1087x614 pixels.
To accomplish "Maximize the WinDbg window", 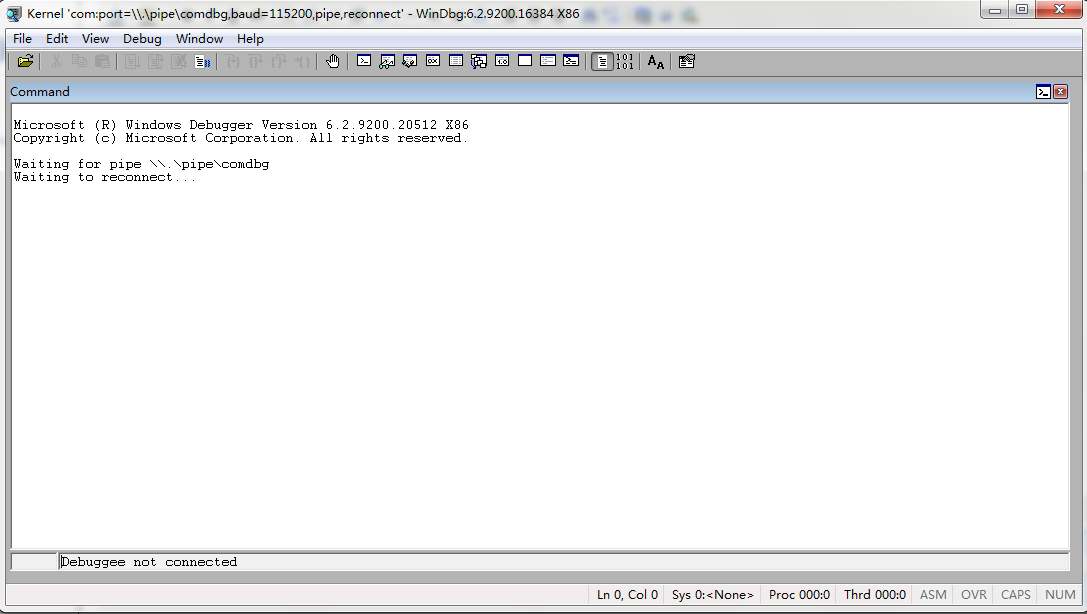I will point(1021,10).
